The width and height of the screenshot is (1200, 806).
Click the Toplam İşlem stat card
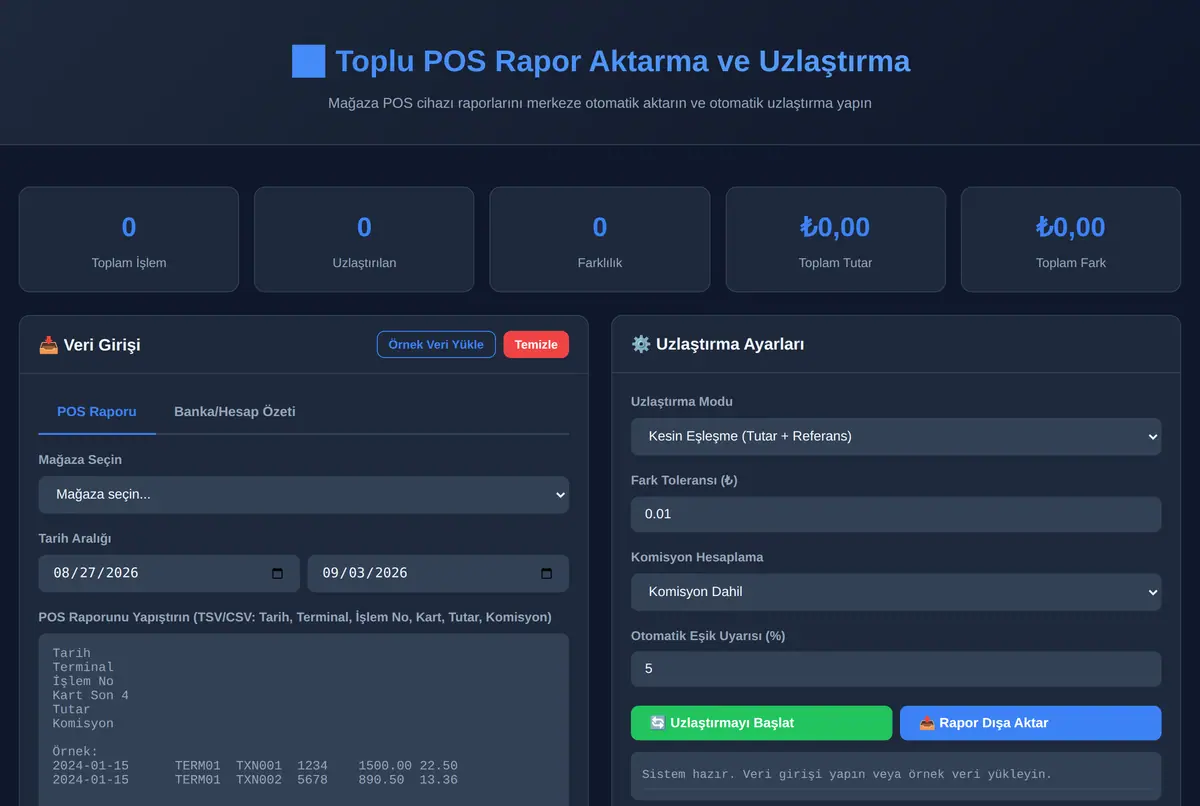coord(129,240)
